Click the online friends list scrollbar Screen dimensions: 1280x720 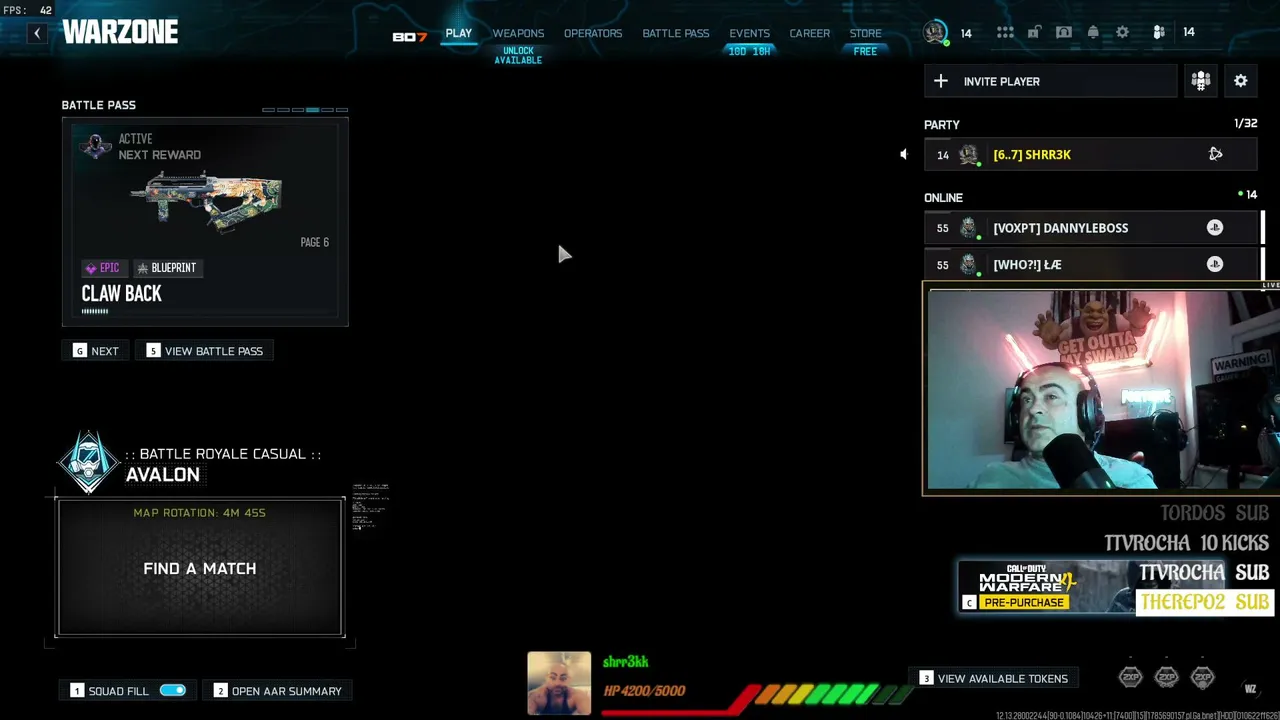coord(1263,246)
